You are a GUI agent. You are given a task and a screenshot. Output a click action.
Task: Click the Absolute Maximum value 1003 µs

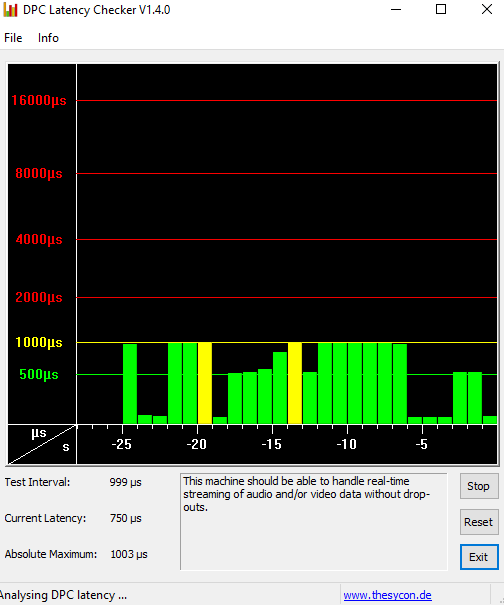129,554
